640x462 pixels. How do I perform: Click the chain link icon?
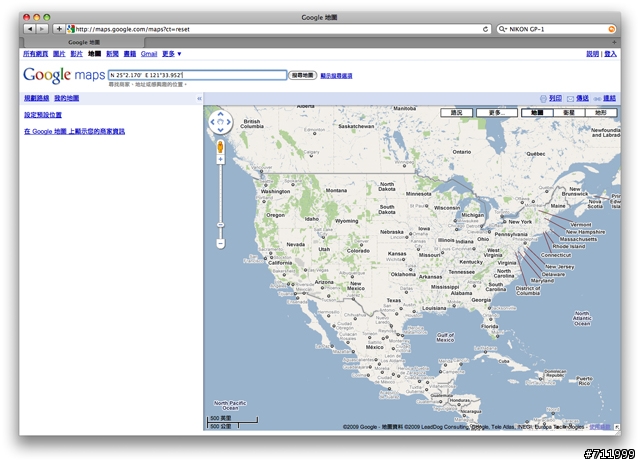coord(598,99)
